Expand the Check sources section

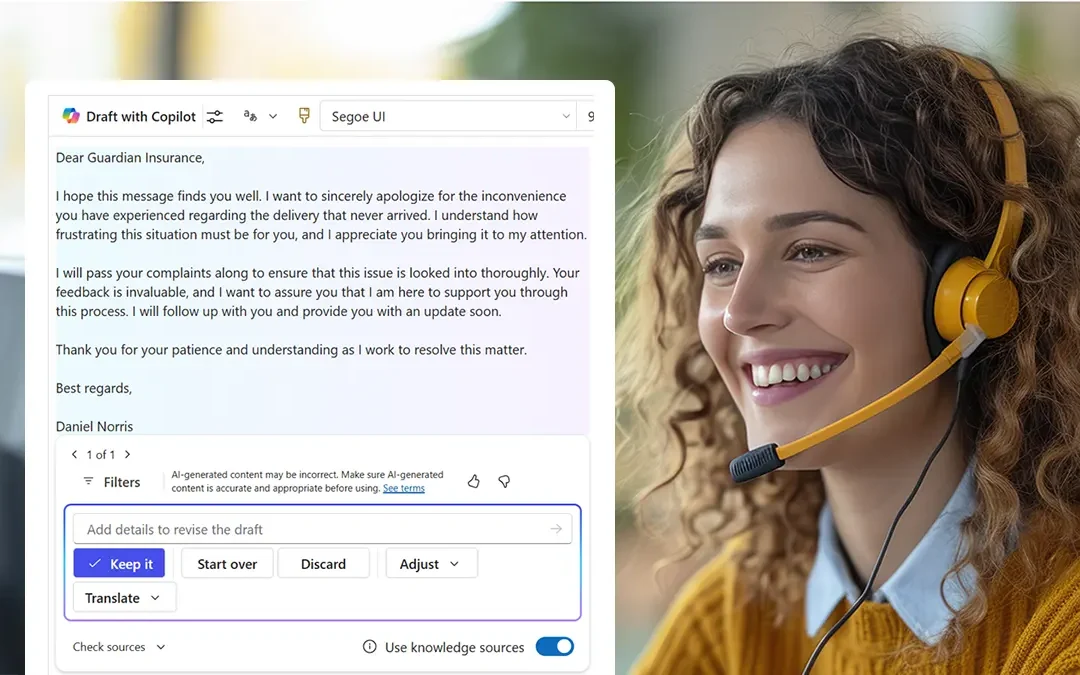tap(119, 647)
